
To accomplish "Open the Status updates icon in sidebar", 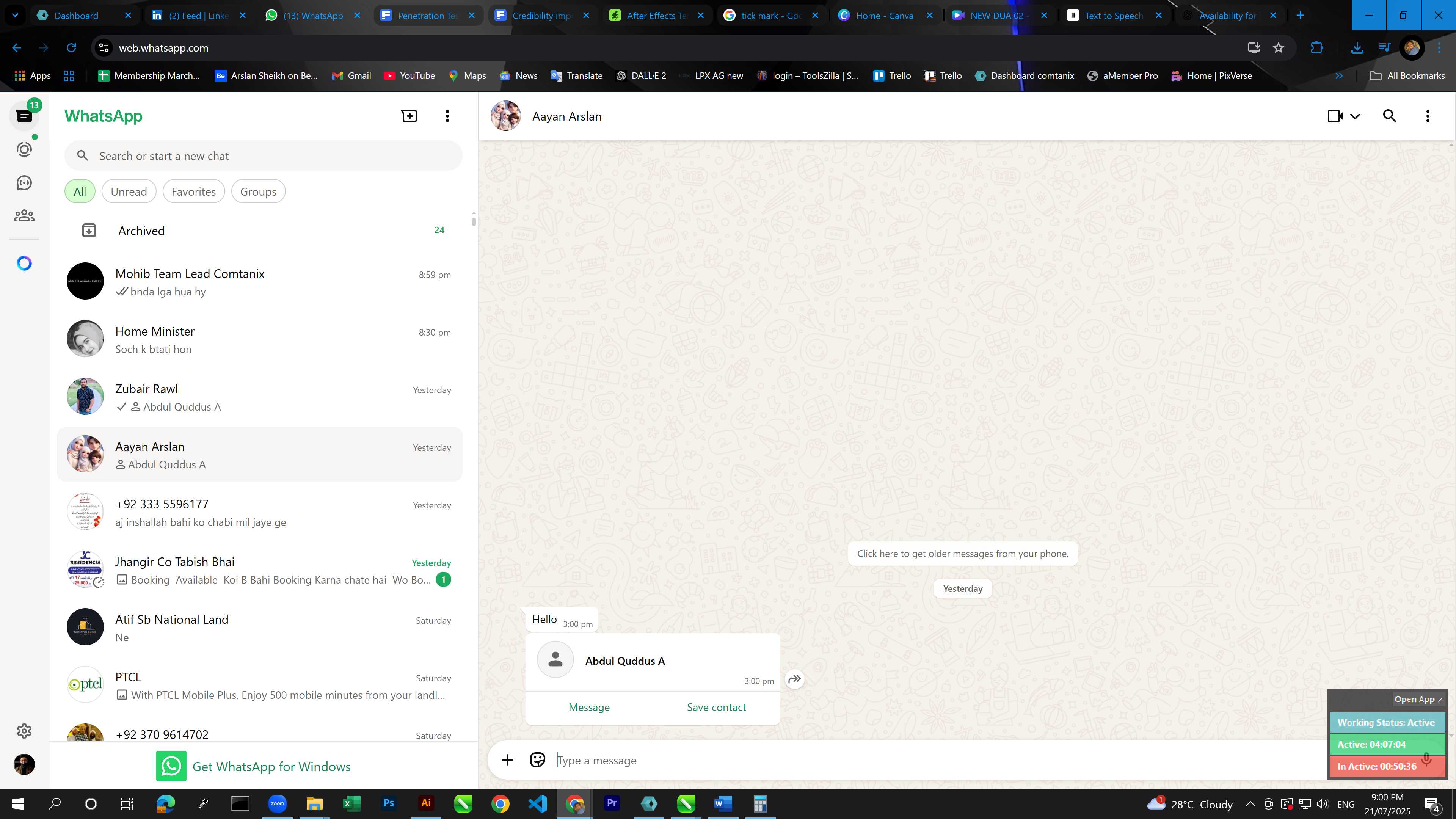I will (x=24, y=149).
